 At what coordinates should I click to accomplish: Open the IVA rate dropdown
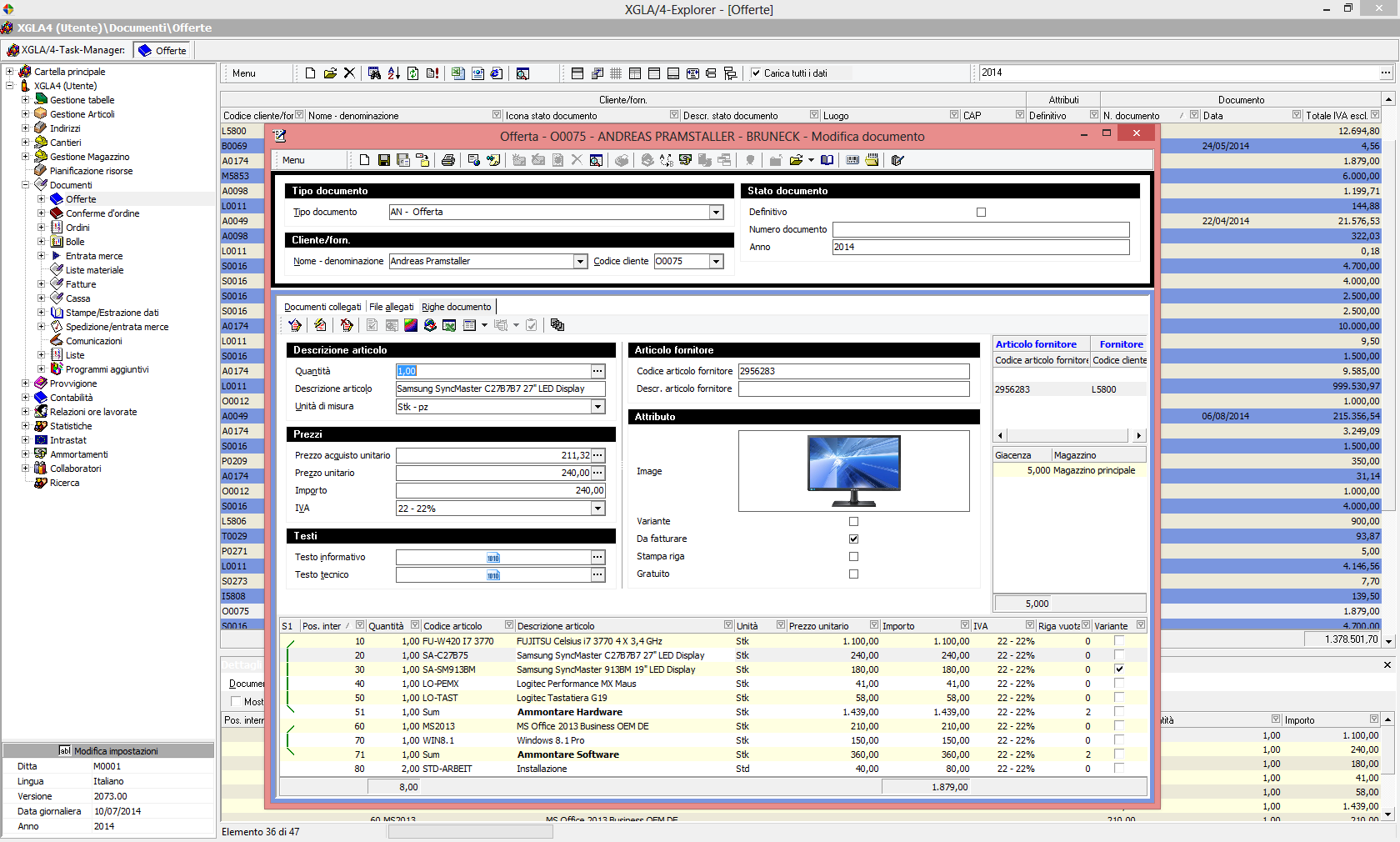597,509
